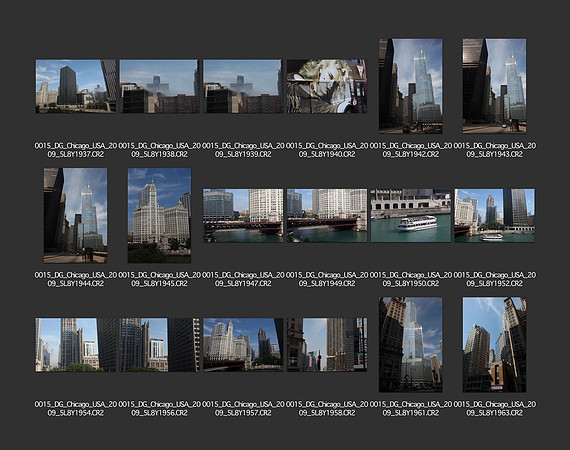
Task: Click filename label ending 5L8Y1944.CR2
Action: tap(76, 279)
